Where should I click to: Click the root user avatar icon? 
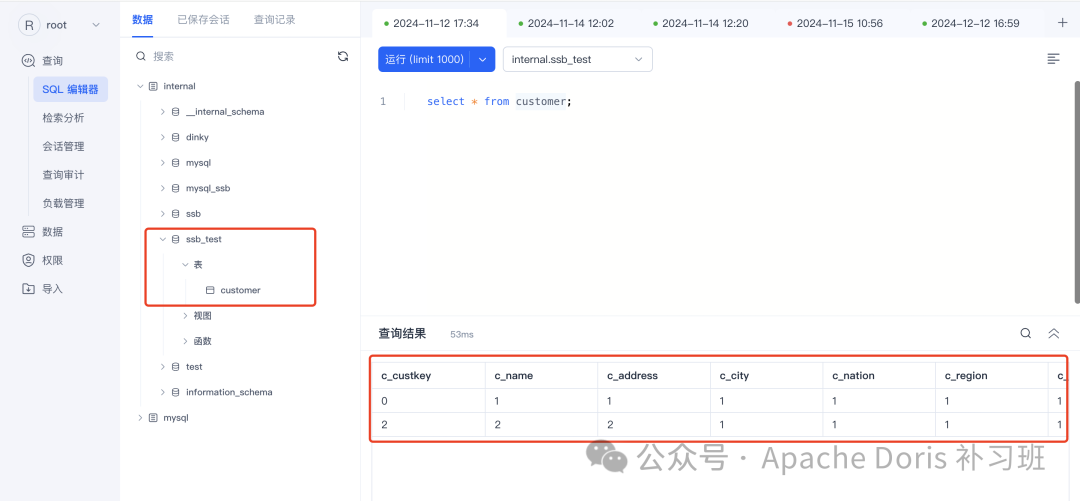(x=28, y=25)
